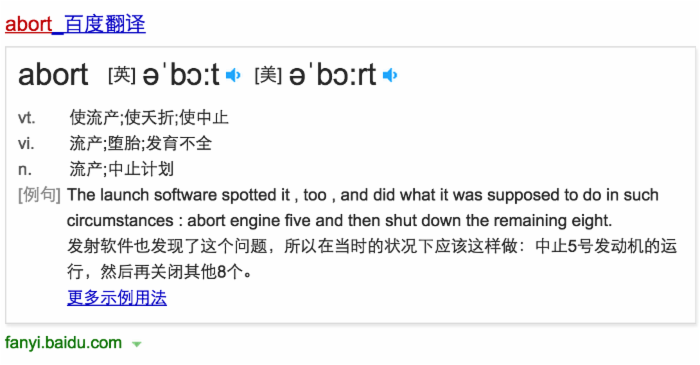The height and width of the screenshot is (365, 700).
Task: Open the abort_百度翻译 title link
Action: click(75, 24)
